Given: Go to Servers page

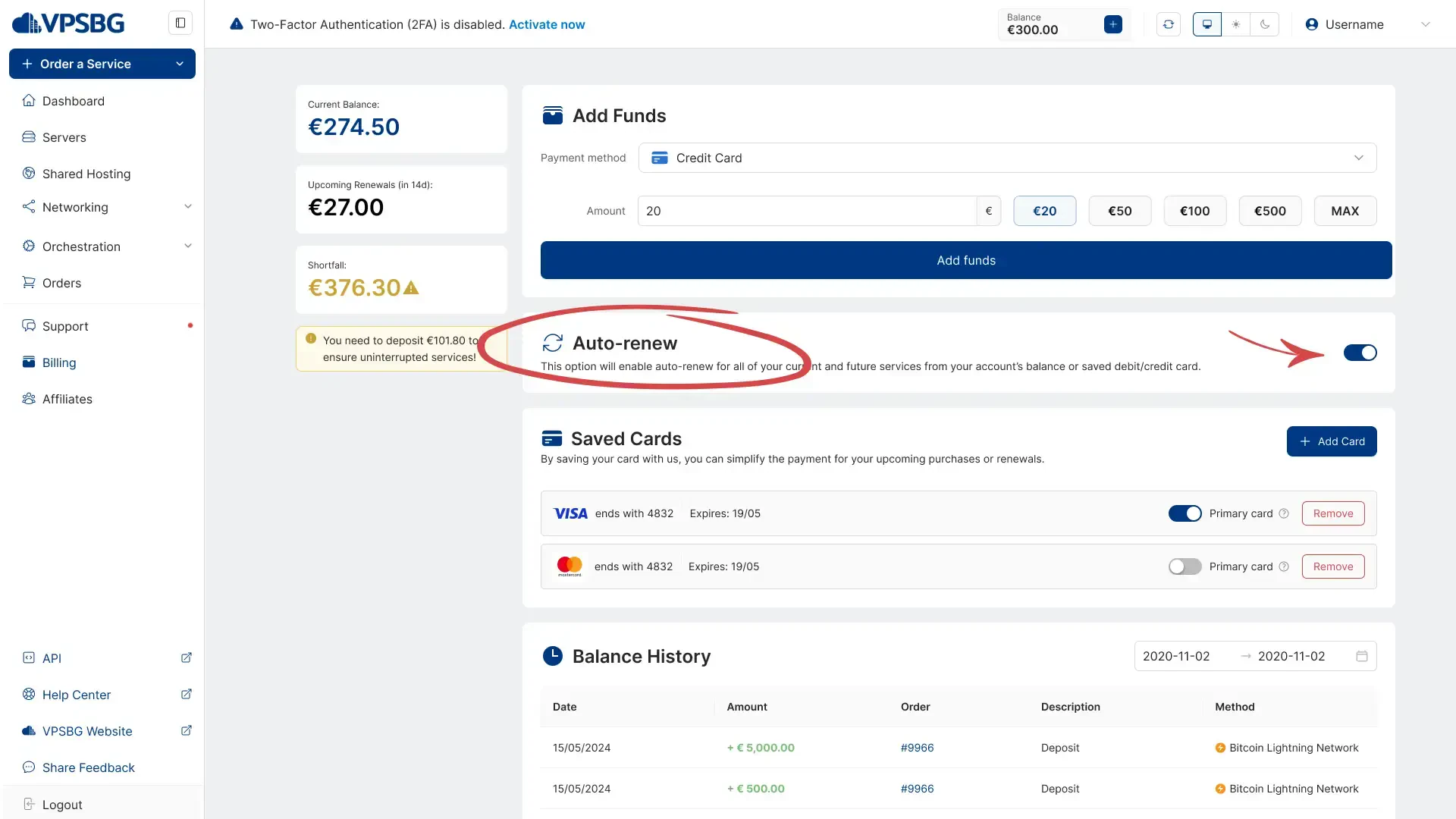Looking at the screenshot, I should click(x=64, y=137).
